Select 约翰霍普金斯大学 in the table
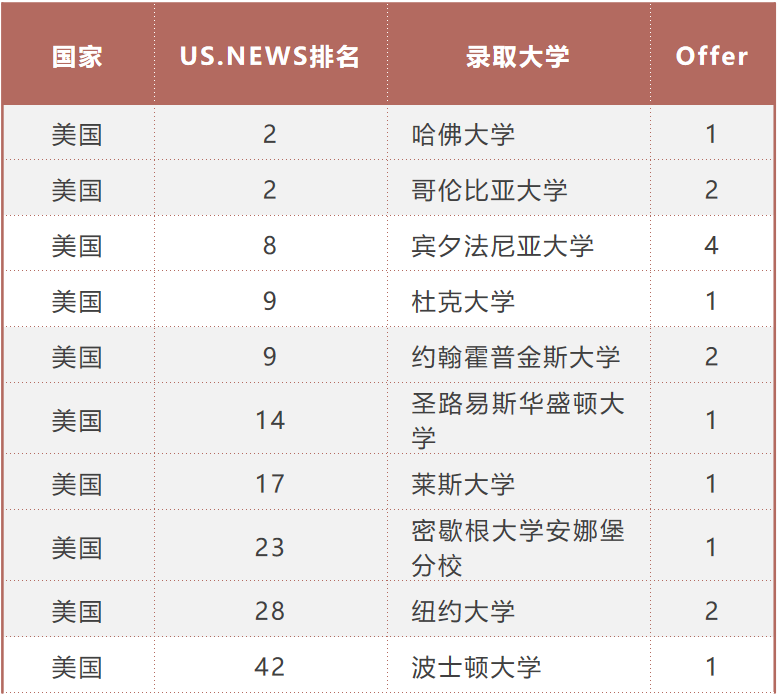The height and width of the screenshot is (696, 777). click(516, 357)
